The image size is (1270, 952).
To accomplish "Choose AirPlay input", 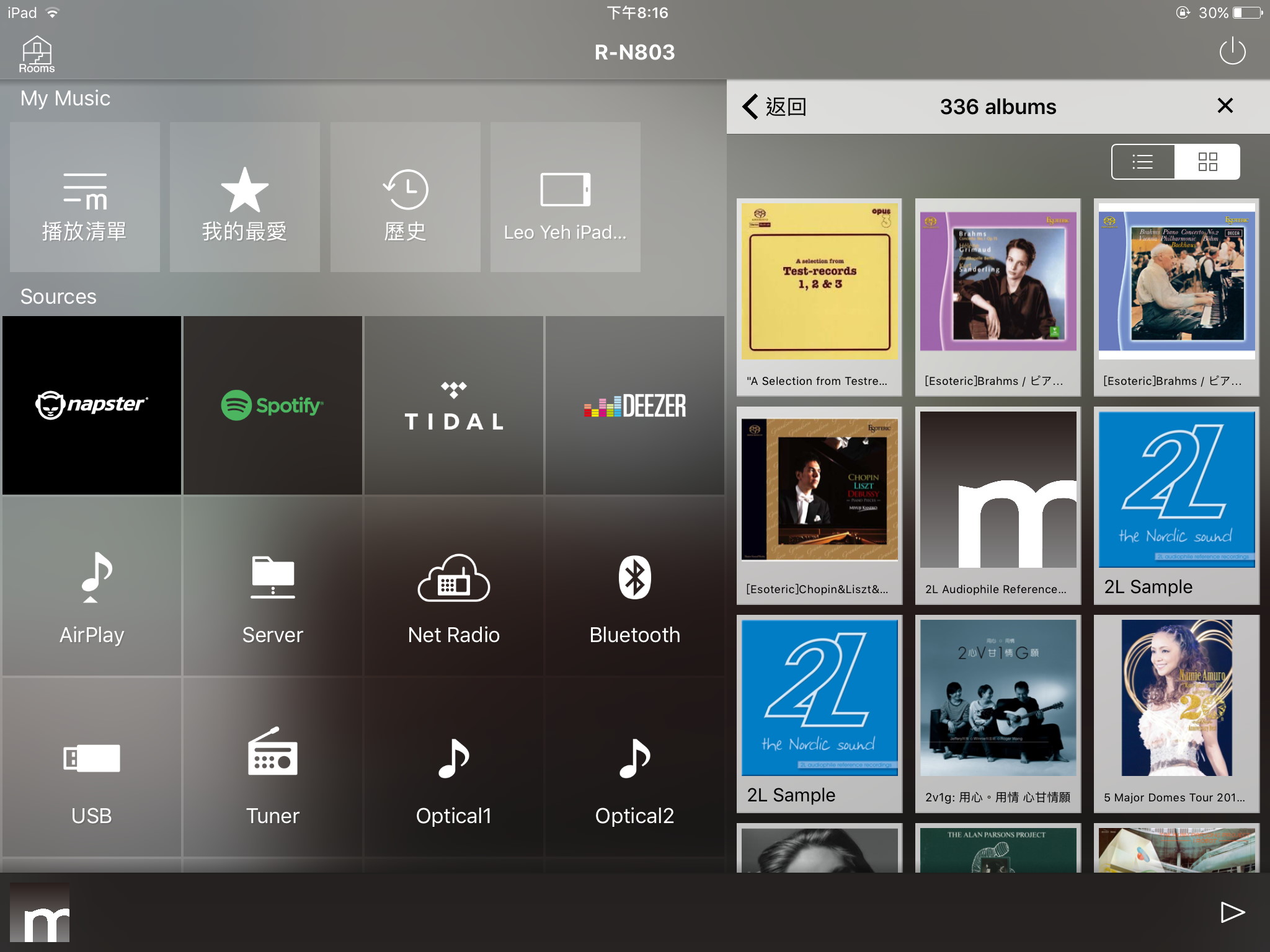I will [92, 586].
